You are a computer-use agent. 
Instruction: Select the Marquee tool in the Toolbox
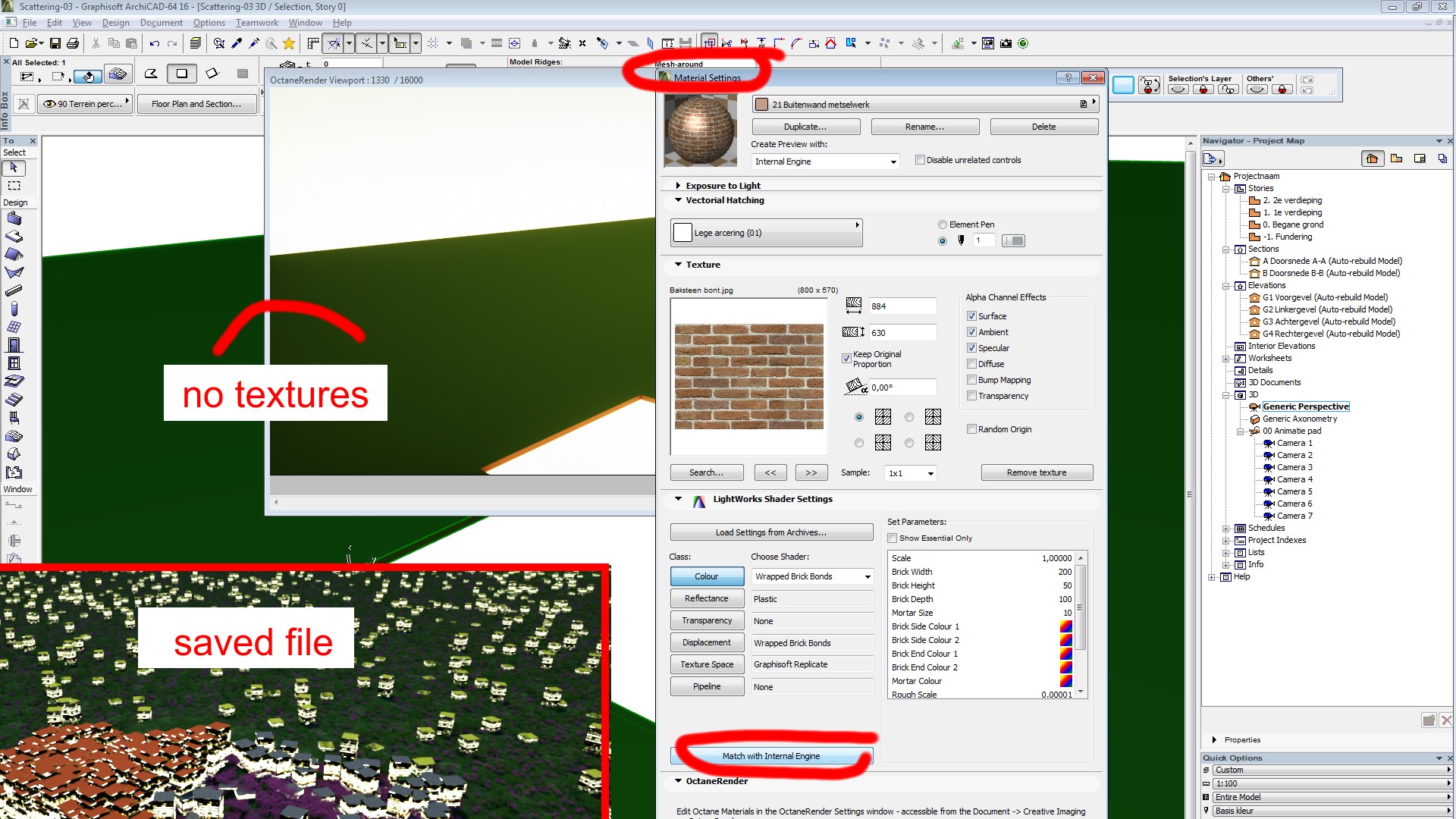pos(14,186)
